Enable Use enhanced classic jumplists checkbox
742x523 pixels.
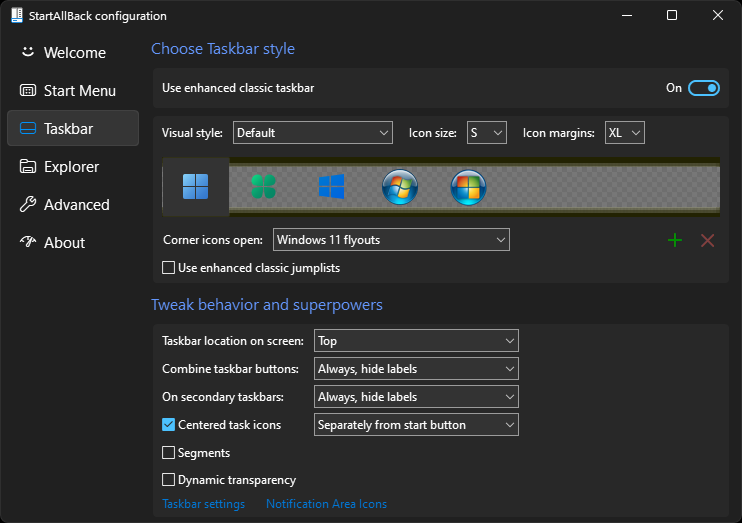point(168,268)
